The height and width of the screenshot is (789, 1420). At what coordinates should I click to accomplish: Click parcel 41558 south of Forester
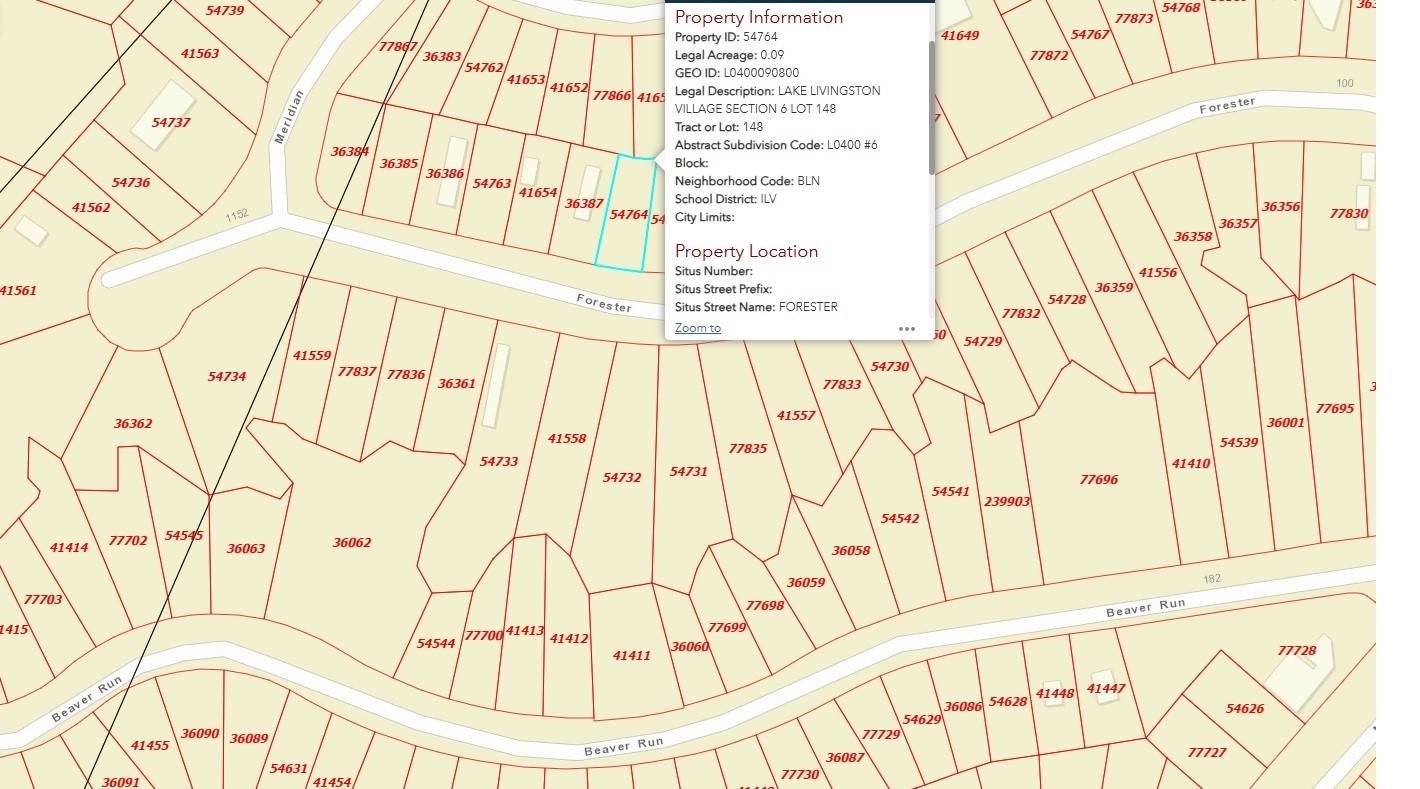567,438
